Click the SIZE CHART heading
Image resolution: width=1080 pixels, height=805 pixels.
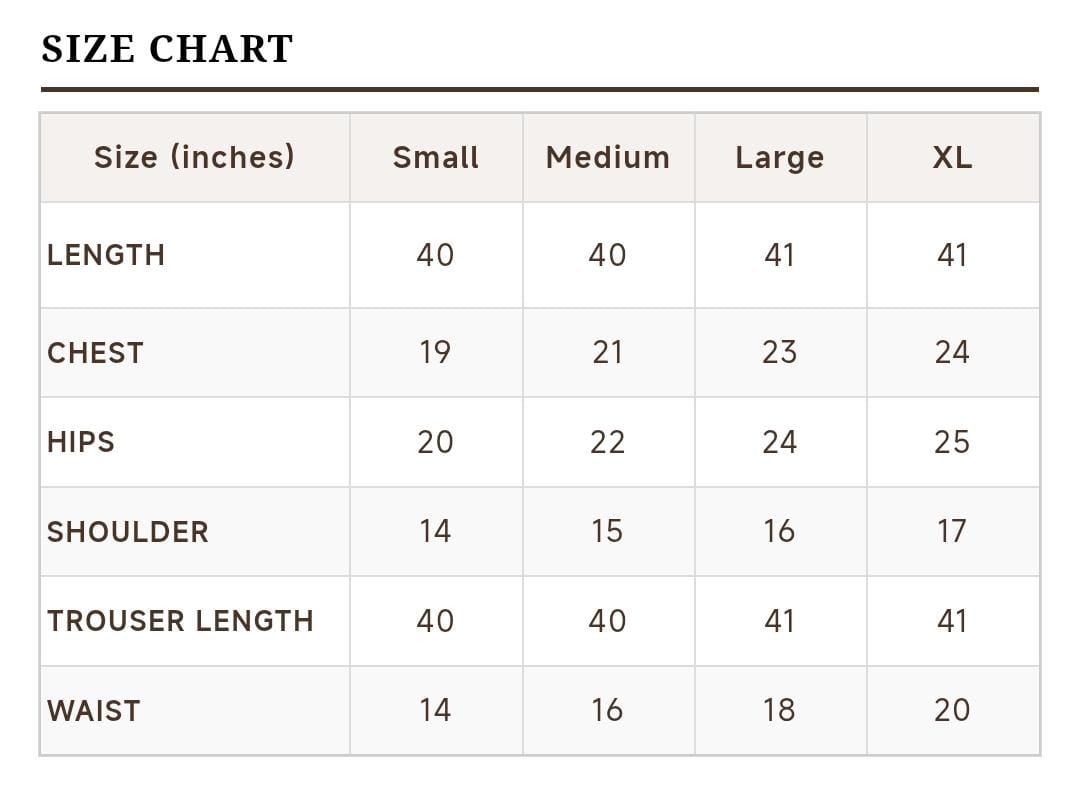(167, 49)
